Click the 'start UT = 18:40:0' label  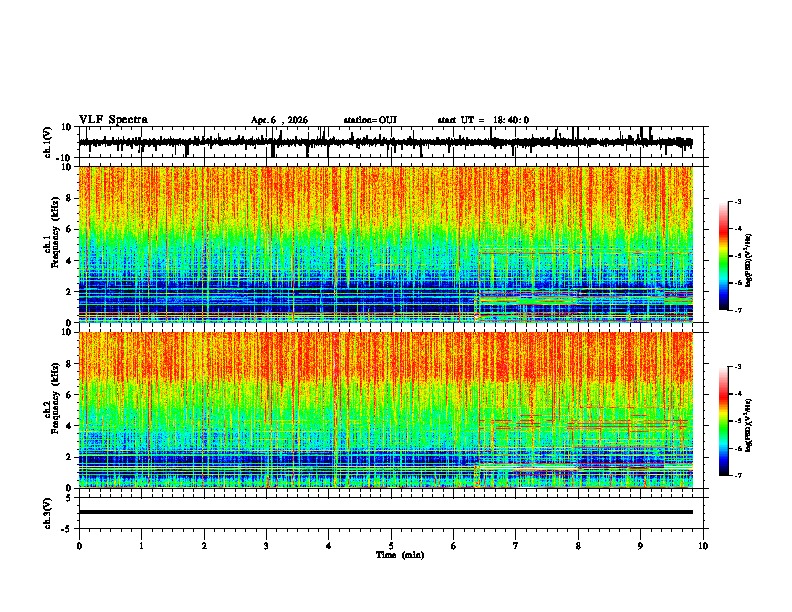483,120
